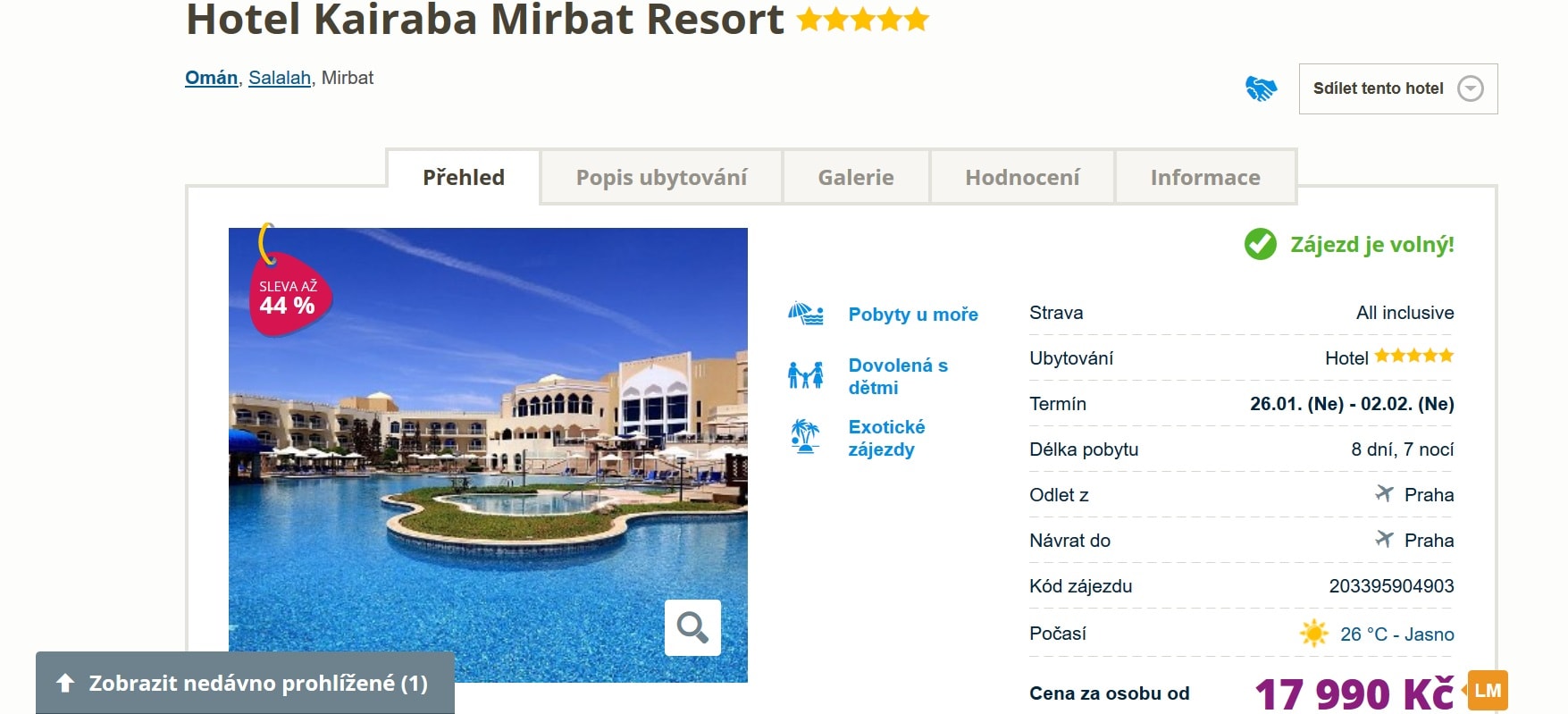
Task: Click the blue handshake icon
Action: point(1261,88)
